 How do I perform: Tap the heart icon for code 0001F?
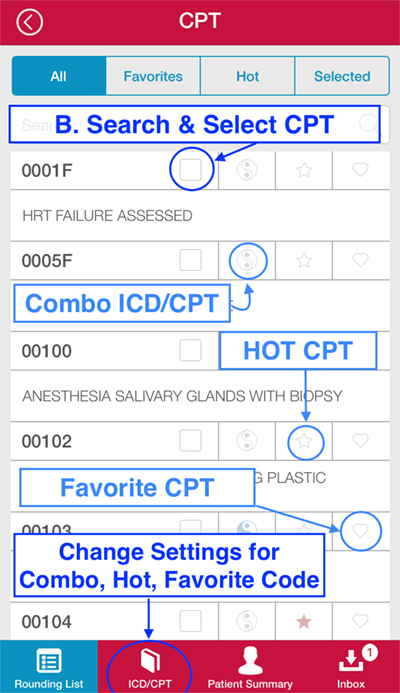361,170
